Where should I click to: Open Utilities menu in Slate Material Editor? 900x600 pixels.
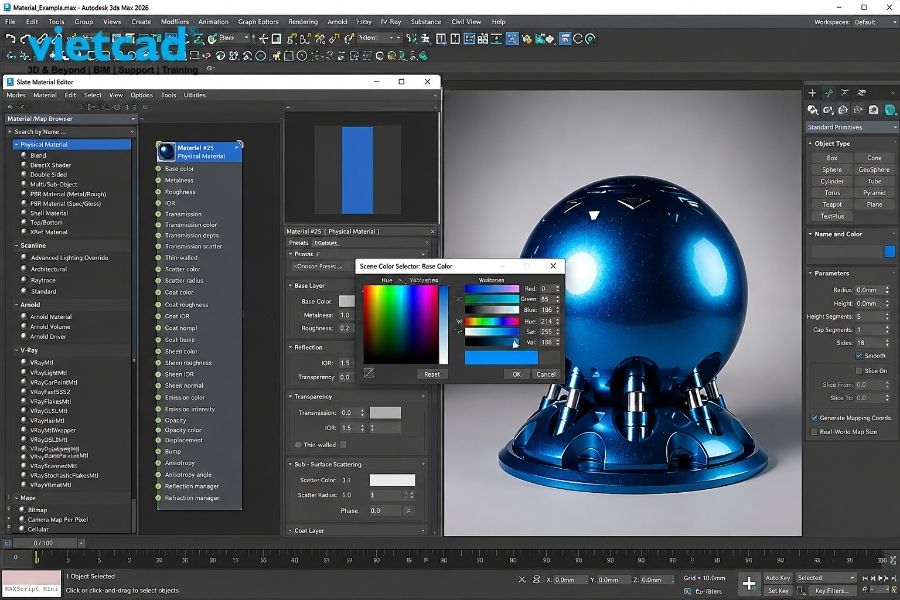point(195,95)
